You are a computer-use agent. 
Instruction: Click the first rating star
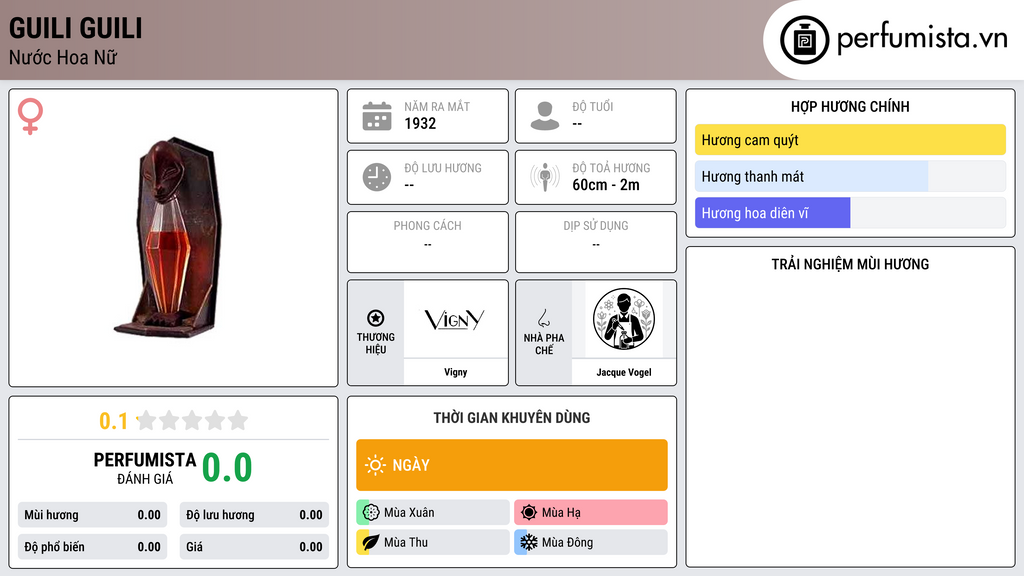[x=147, y=420]
